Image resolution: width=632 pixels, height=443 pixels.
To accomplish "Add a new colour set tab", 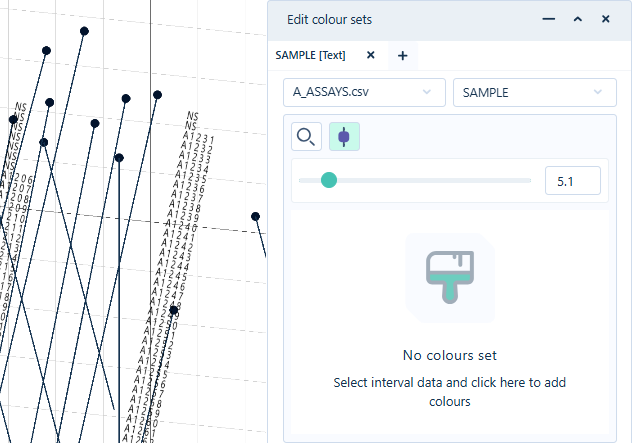I will pyautogui.click(x=403, y=56).
